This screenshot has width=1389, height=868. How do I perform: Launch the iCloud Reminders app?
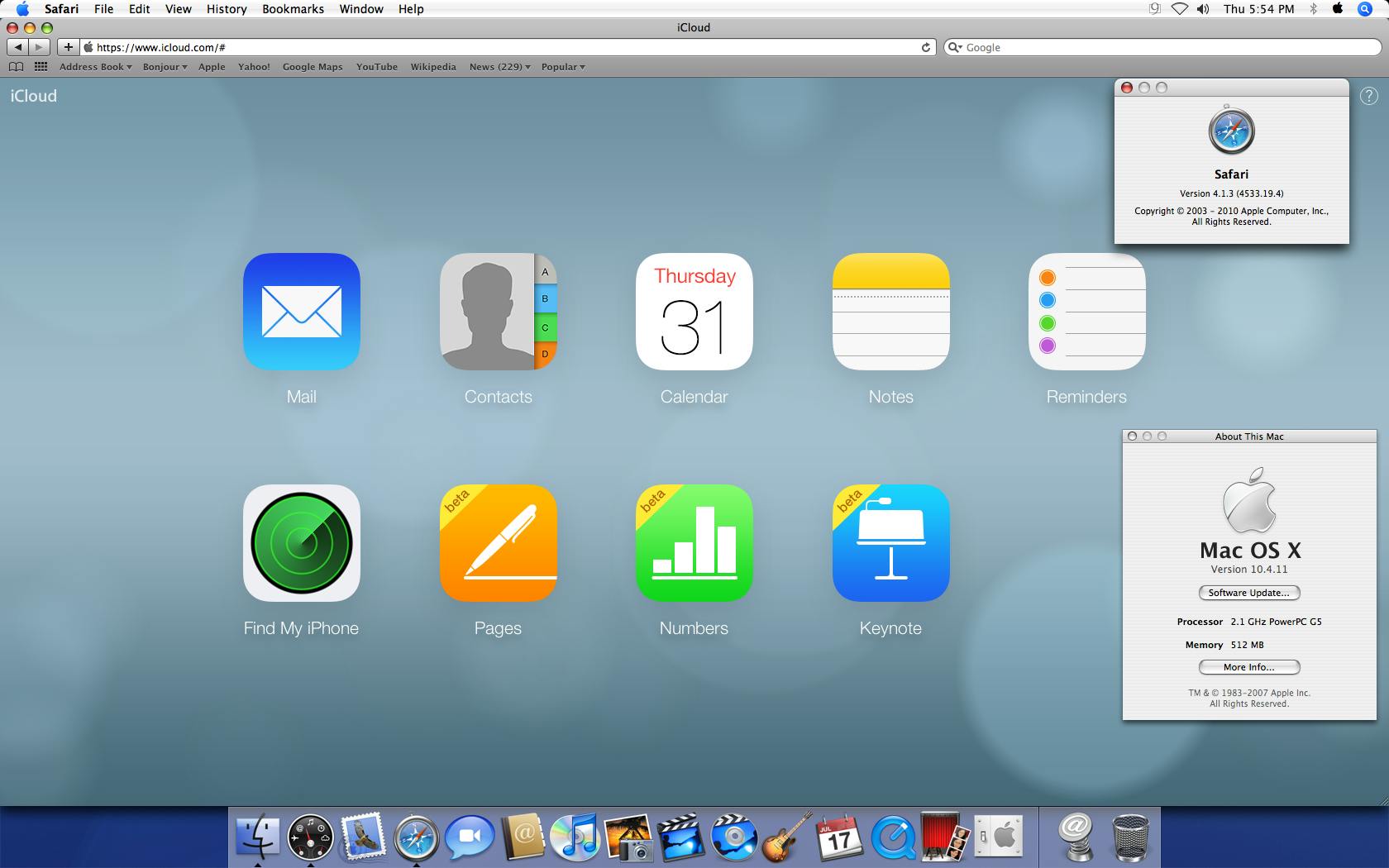[1086, 312]
